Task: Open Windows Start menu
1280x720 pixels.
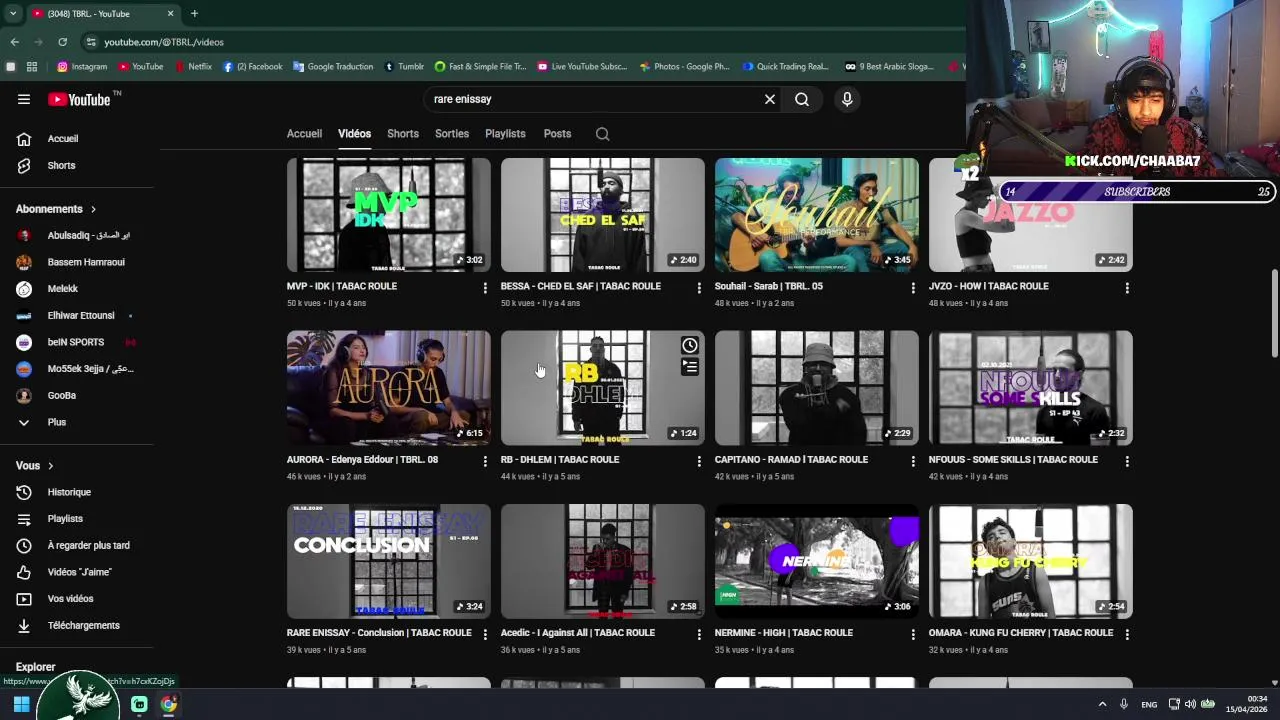Action: click(21, 704)
